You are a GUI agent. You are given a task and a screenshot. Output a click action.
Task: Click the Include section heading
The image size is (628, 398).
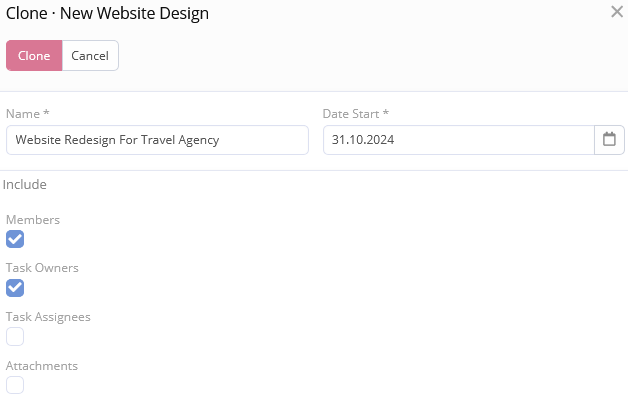tap(24, 185)
